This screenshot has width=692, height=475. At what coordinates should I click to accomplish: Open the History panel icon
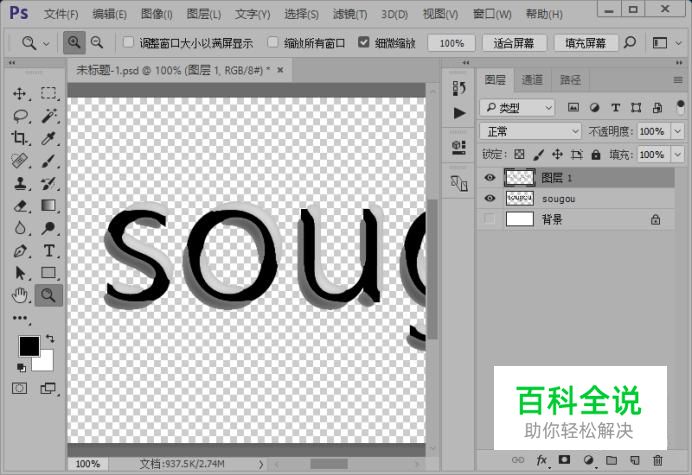(x=459, y=88)
